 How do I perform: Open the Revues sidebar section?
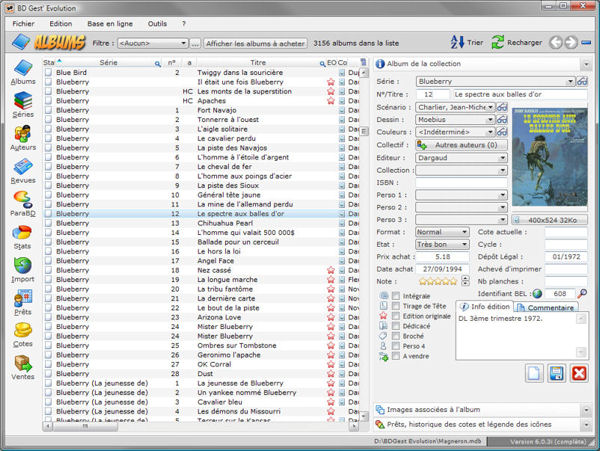[23, 171]
